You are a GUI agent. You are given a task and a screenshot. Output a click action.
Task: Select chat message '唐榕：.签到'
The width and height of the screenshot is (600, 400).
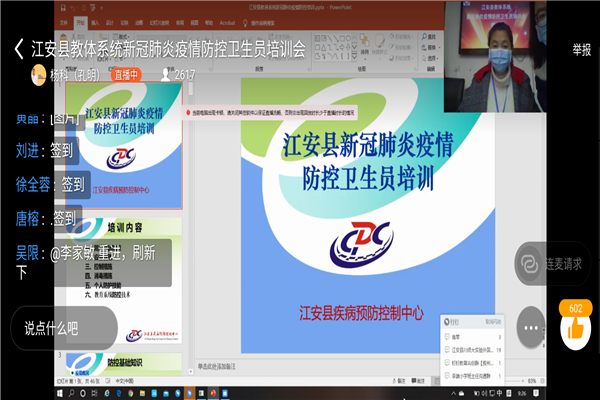coord(46,219)
